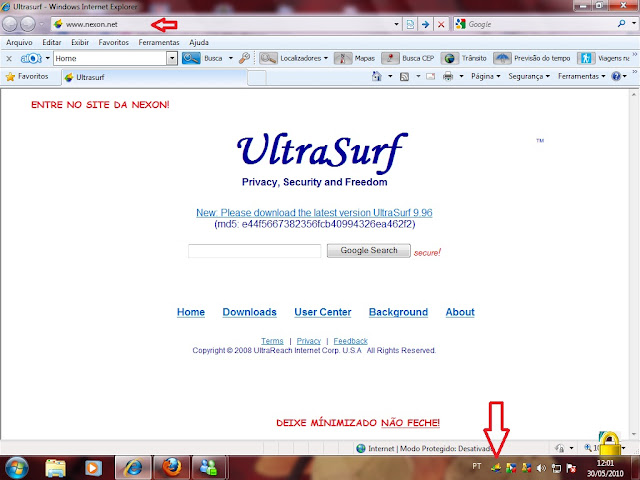Expand the Página menu dropdown
This screenshot has width=640, height=480.
point(486,76)
